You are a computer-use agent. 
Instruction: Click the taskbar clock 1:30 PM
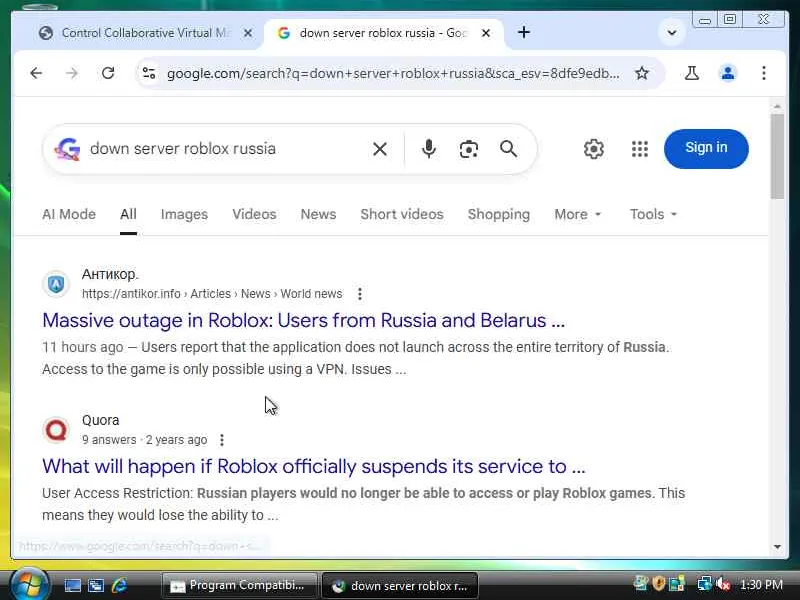pyautogui.click(x=761, y=585)
